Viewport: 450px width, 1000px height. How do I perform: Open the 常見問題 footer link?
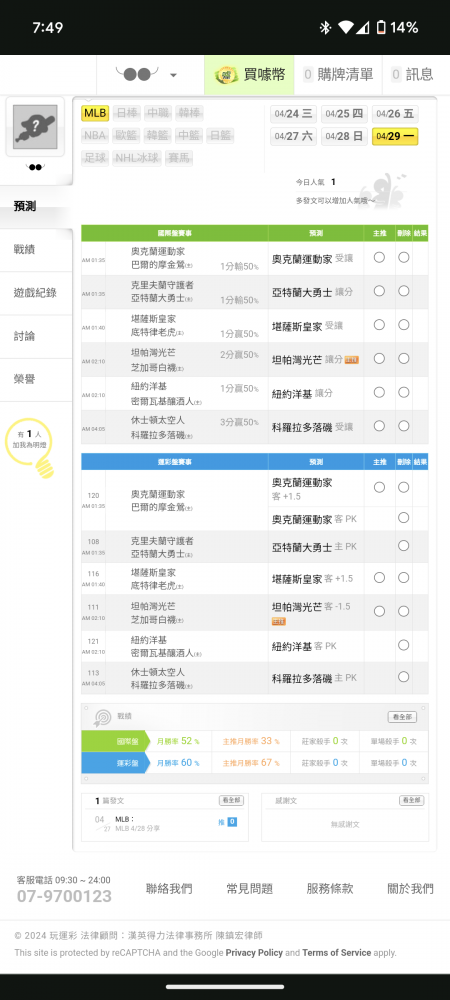coord(249,888)
